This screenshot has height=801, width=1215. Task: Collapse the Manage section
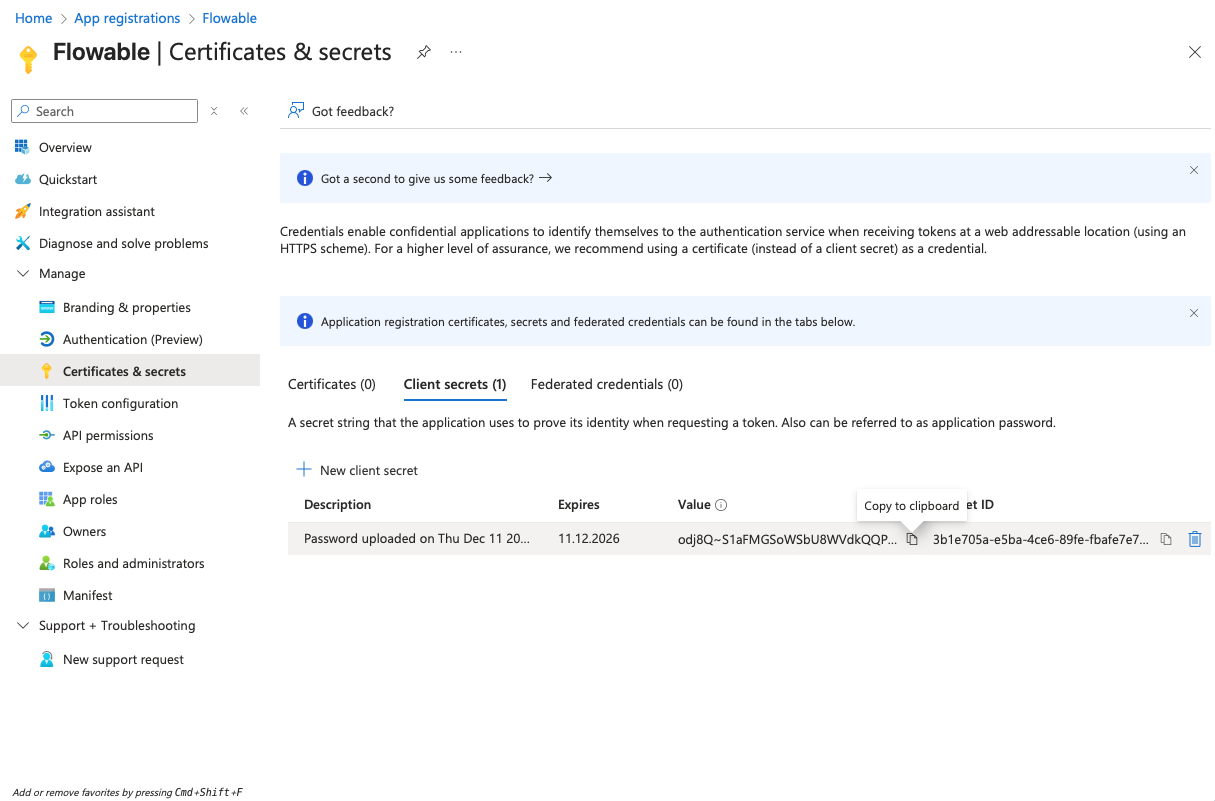tap(24, 273)
